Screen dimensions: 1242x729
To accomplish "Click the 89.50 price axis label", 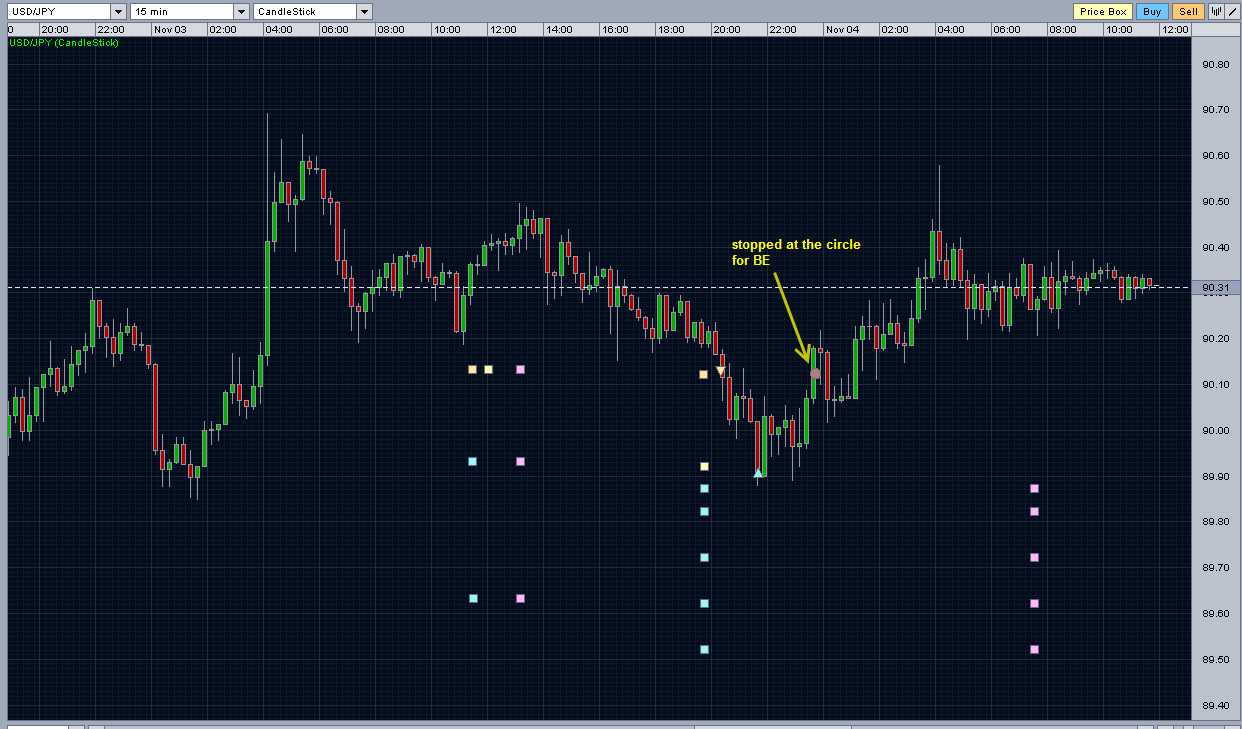I will pyautogui.click(x=1215, y=660).
